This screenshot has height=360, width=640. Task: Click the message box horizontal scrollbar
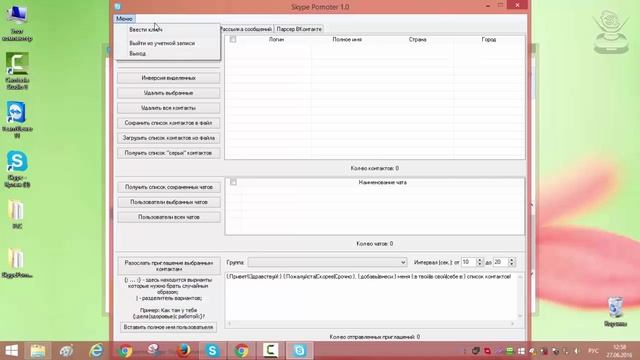pyautogui.click(x=371, y=324)
